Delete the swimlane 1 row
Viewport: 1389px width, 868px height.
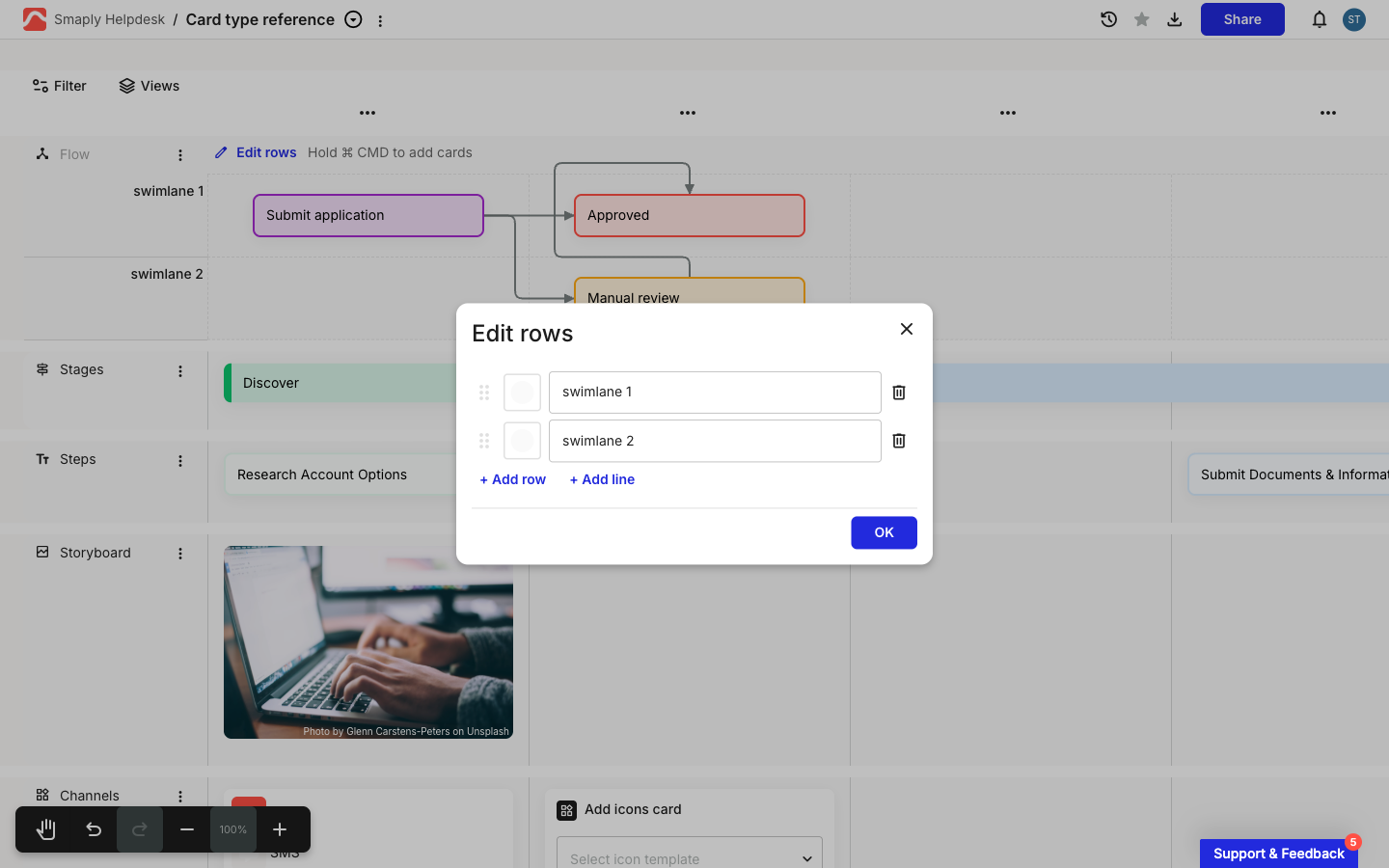click(899, 393)
